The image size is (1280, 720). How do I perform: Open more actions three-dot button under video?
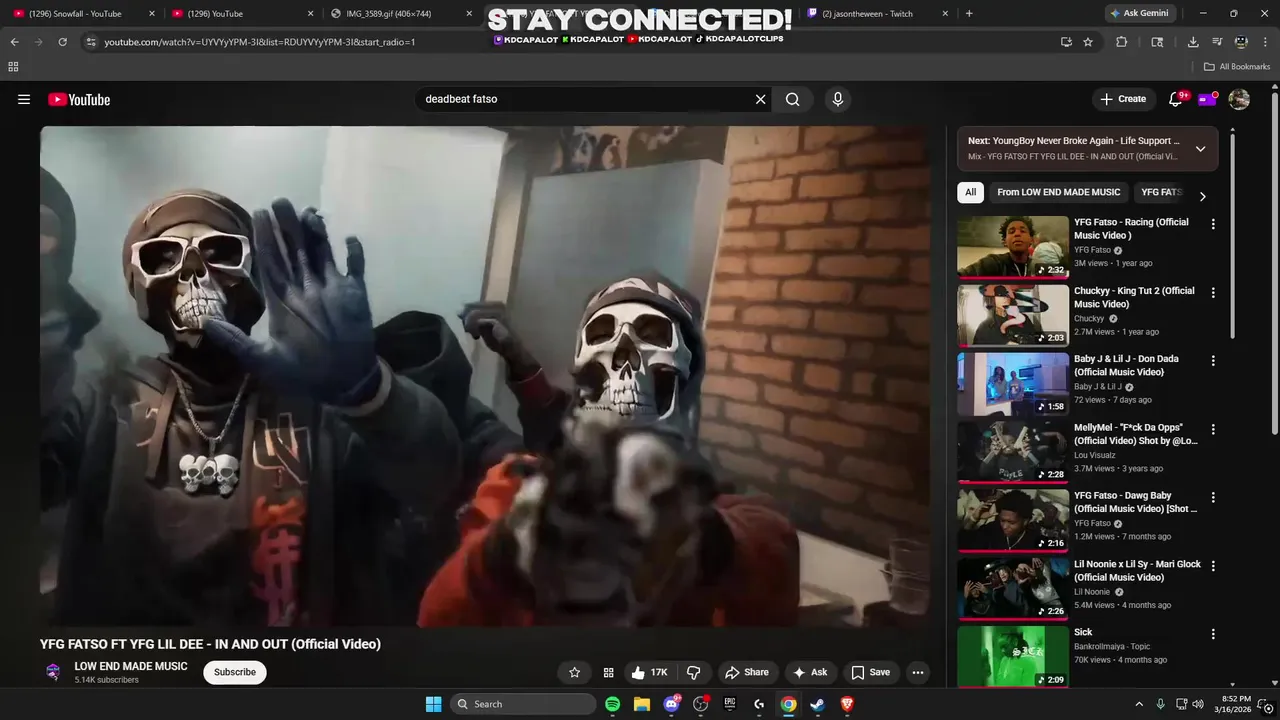[918, 672]
